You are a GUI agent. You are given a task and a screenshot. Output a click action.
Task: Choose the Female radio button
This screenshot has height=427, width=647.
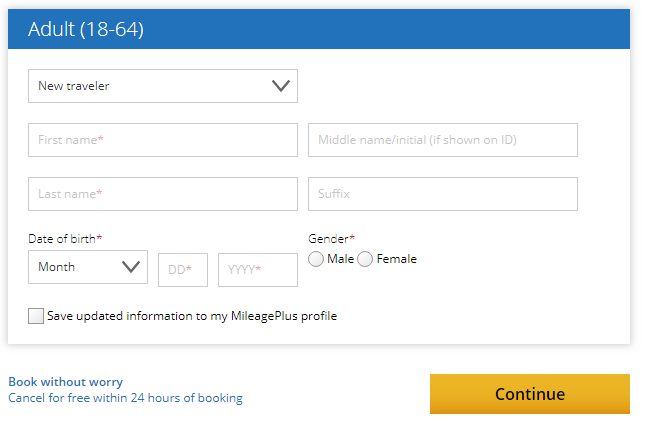point(365,259)
